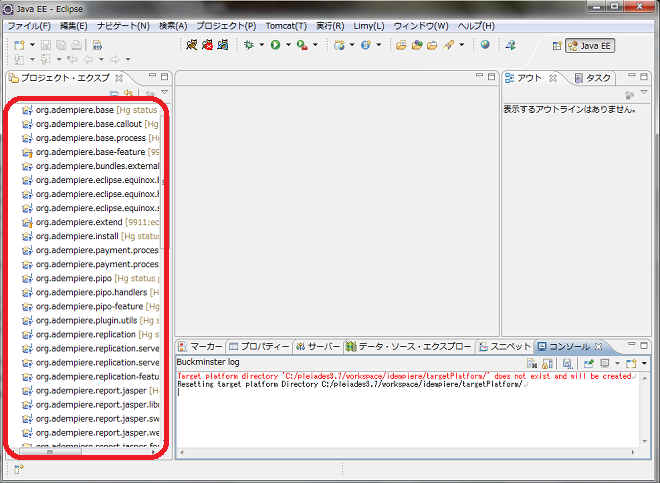Minimize the Outline panel
This screenshot has height=483, width=660.
631,76
